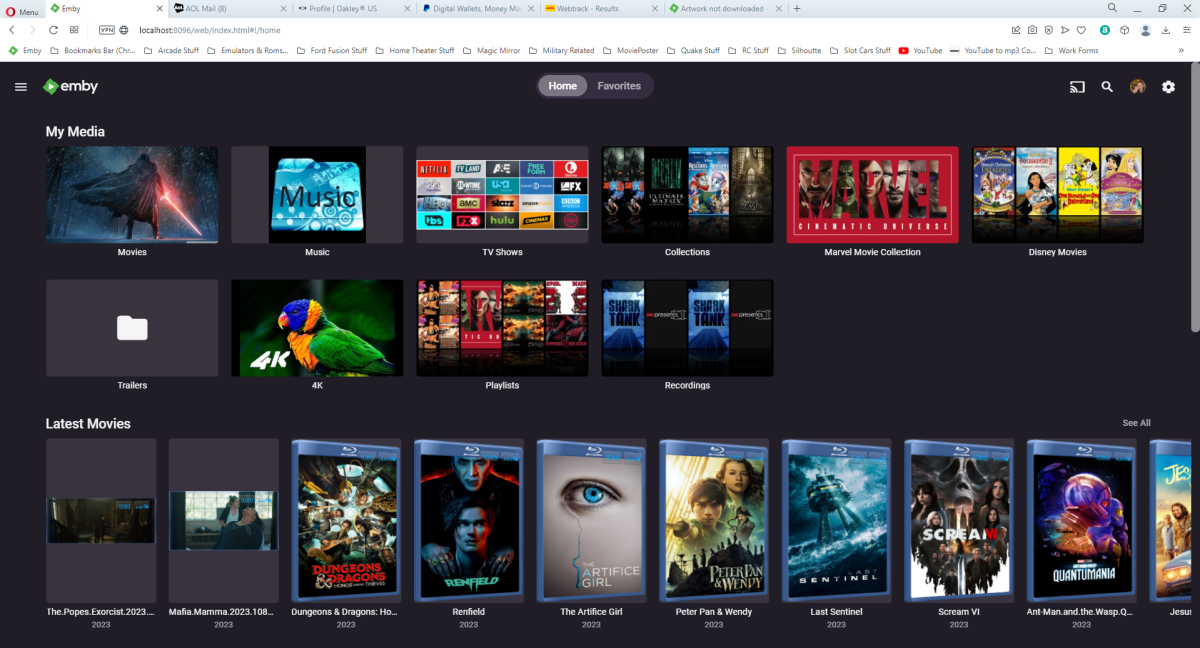Open the Renfield movie poster
This screenshot has width=1200, height=648.
[x=468, y=520]
